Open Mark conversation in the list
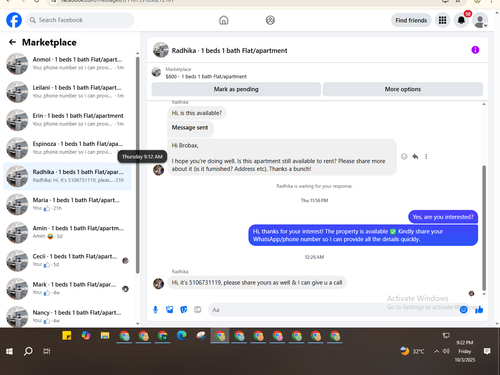The image size is (500, 375). [67, 288]
